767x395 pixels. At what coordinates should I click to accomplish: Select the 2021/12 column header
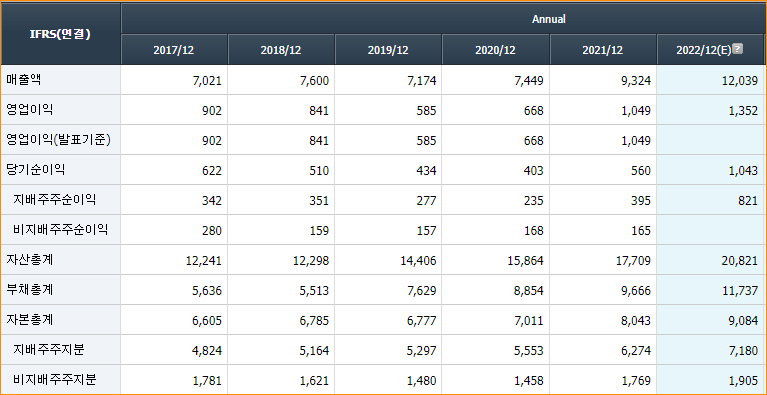pos(603,50)
